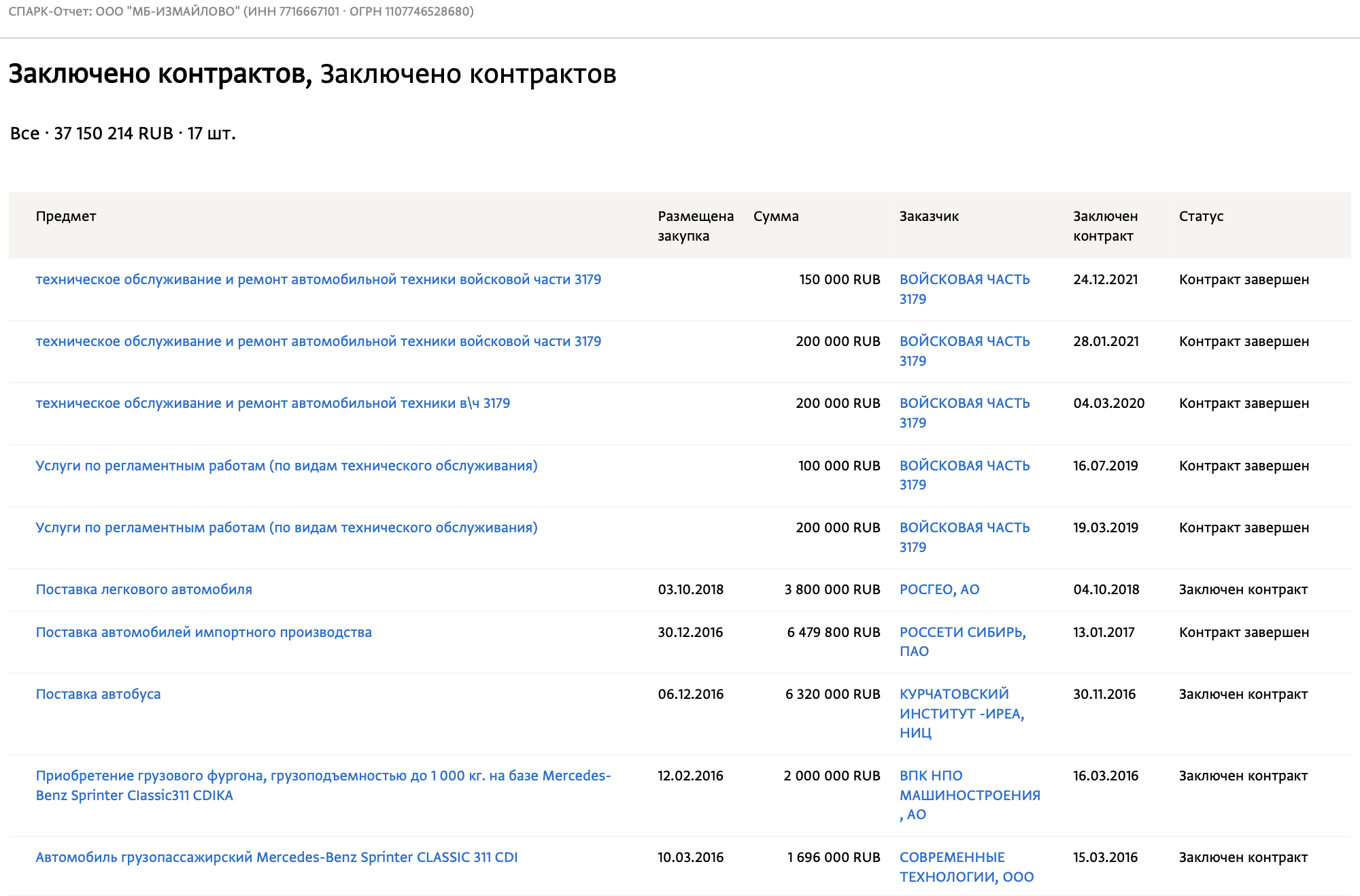Select contract date '13.01.2017'
The height and width of the screenshot is (896, 1360).
(x=1104, y=632)
